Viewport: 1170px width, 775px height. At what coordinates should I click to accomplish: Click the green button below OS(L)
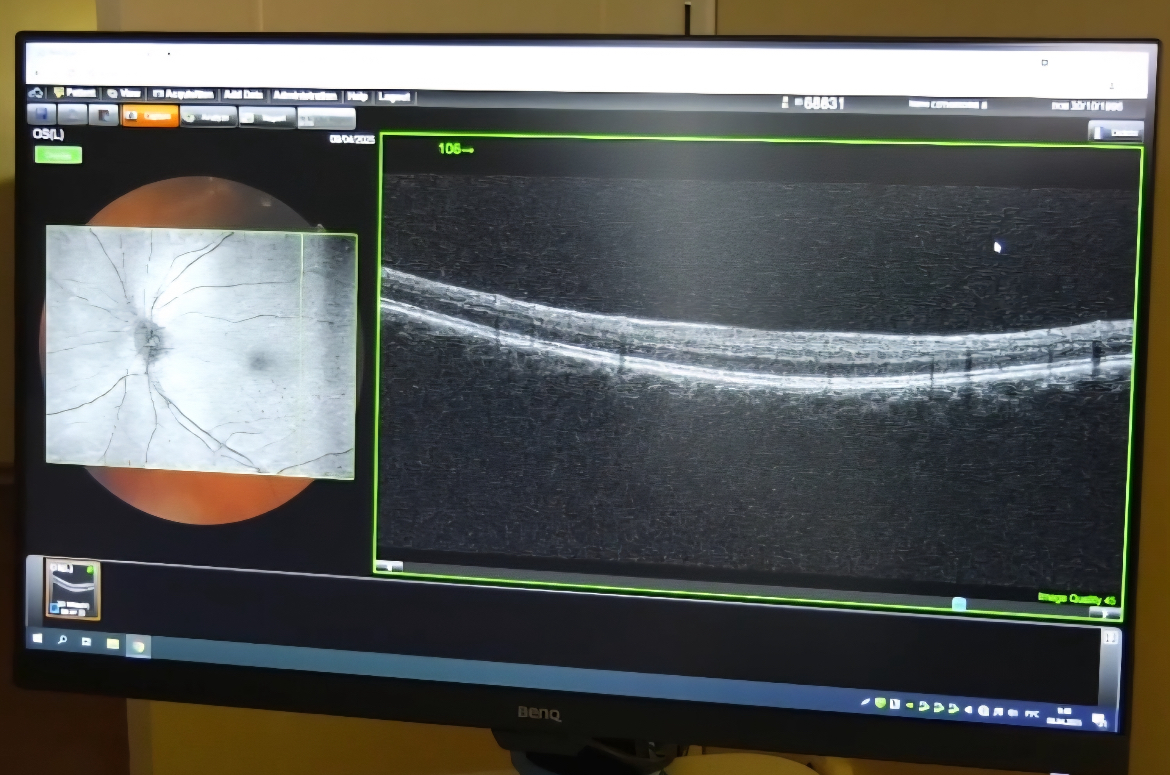pyautogui.click(x=58, y=155)
